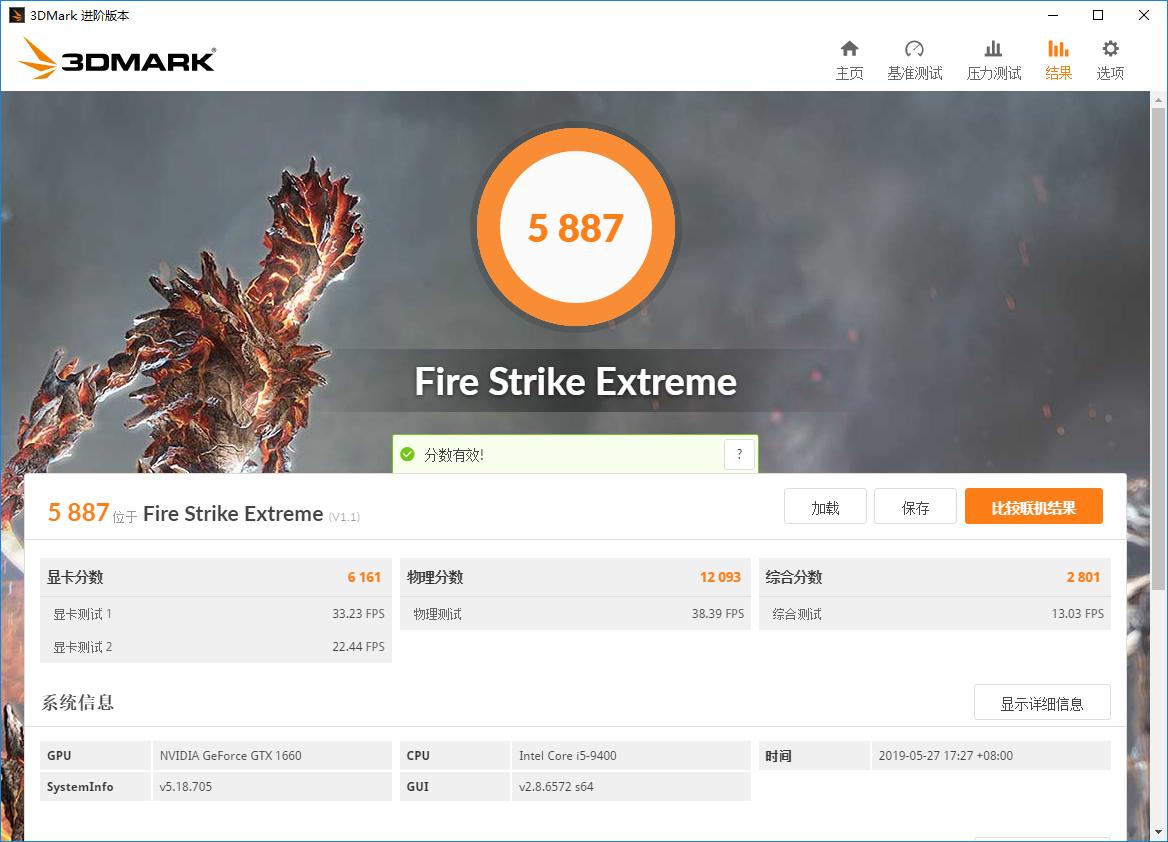Click the 加载 load button

[x=825, y=507]
